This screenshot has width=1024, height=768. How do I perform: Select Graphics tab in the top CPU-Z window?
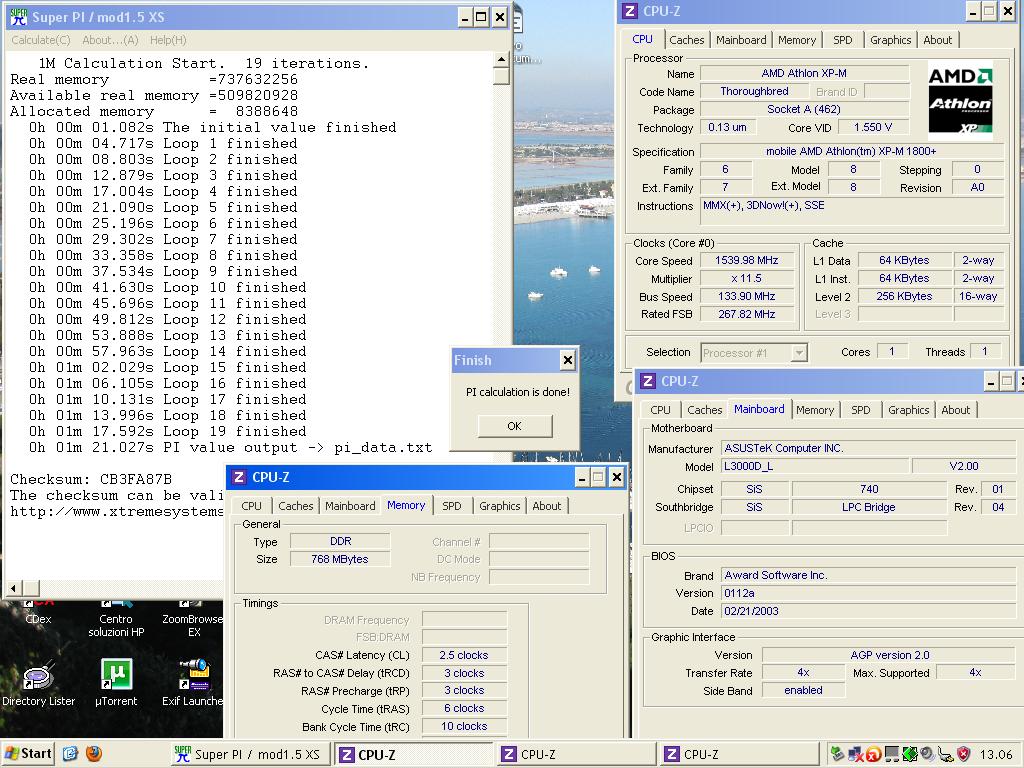[890, 40]
